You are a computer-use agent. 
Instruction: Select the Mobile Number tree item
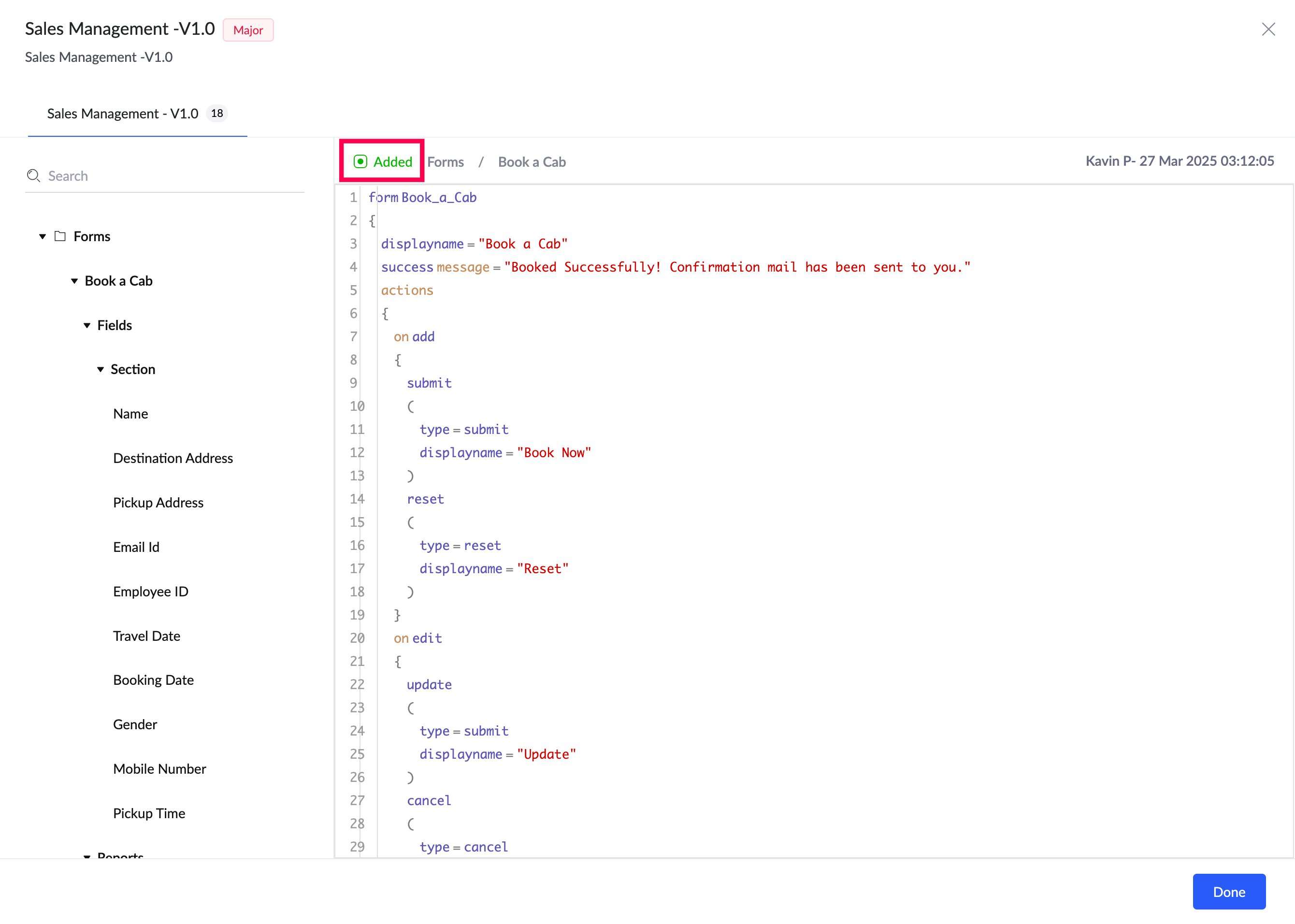pos(159,769)
